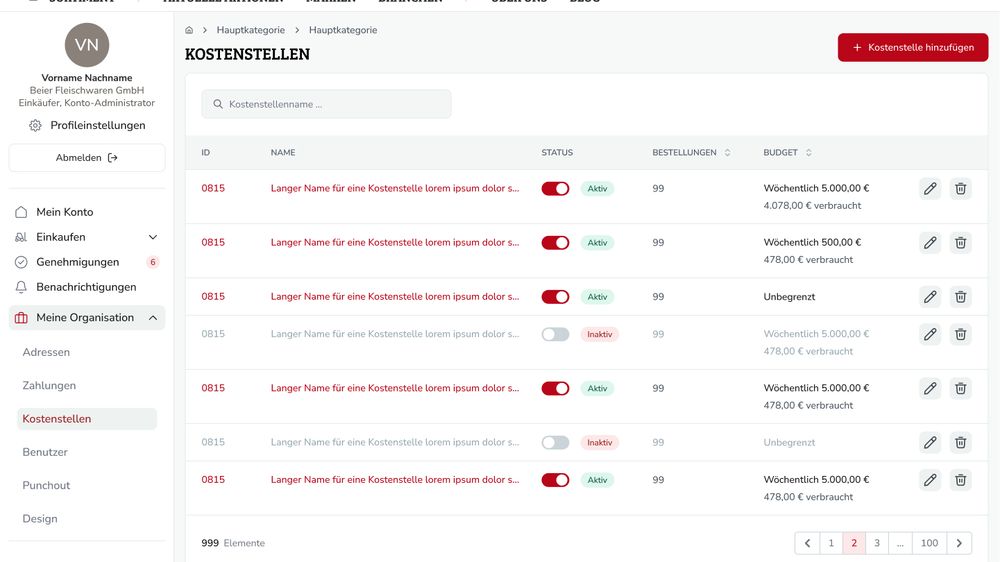This screenshot has width=1000, height=562.
Task: Click Kostenstelle hinzufügen button
Action: (x=913, y=47)
